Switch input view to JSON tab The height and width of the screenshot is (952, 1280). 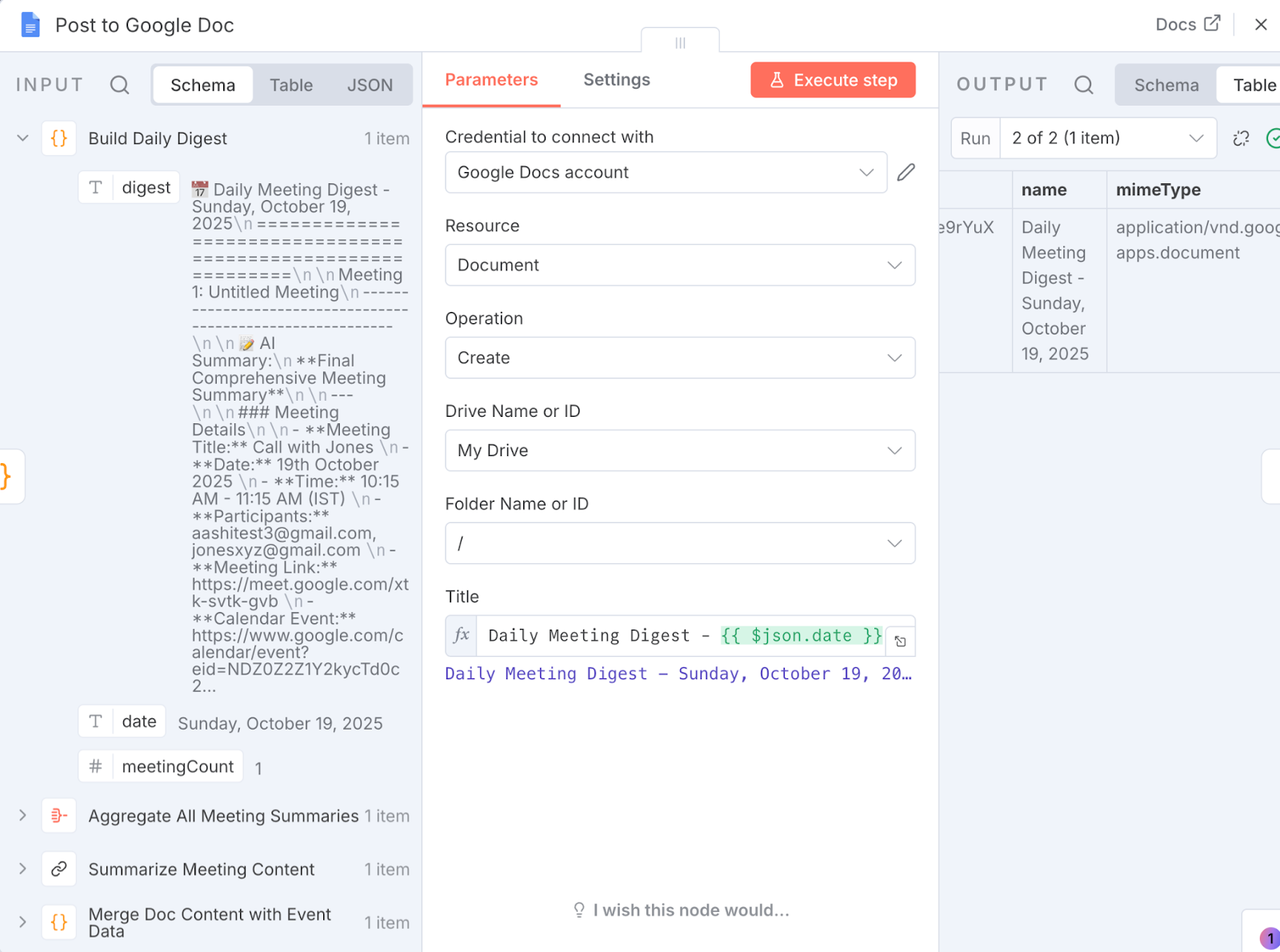pos(370,84)
